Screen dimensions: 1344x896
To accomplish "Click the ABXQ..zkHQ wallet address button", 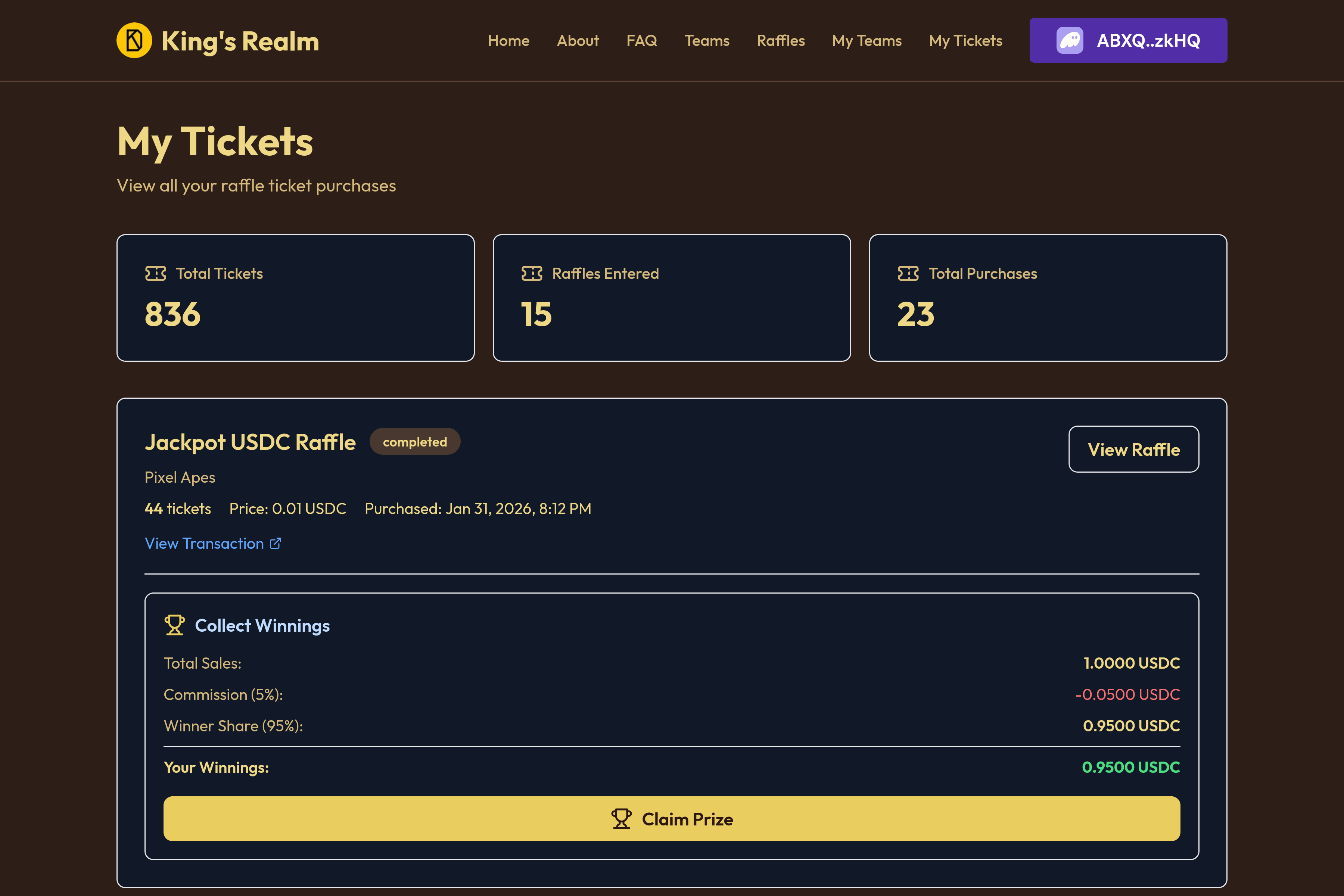I will pyautogui.click(x=1127, y=40).
